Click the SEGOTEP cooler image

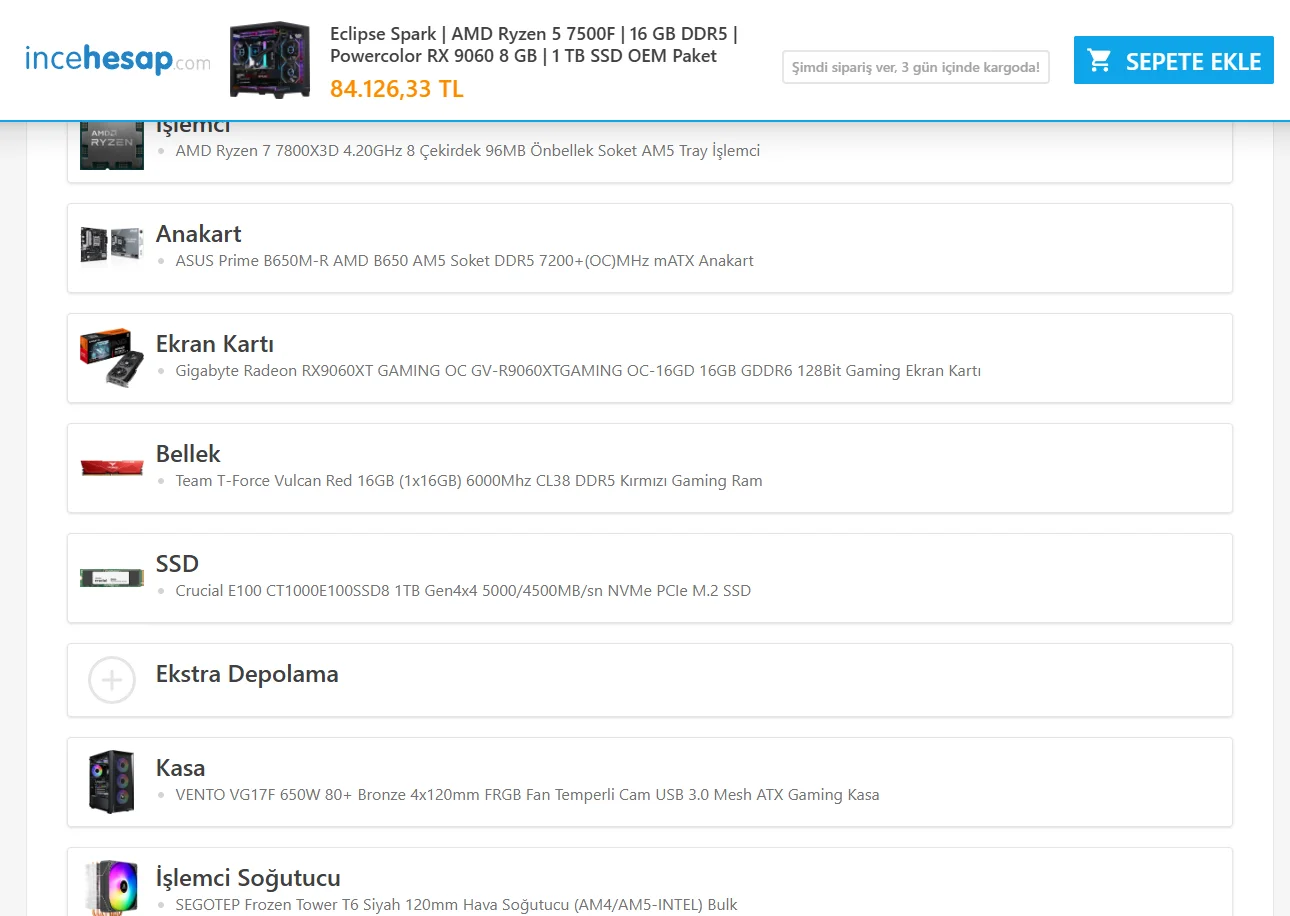(112, 887)
